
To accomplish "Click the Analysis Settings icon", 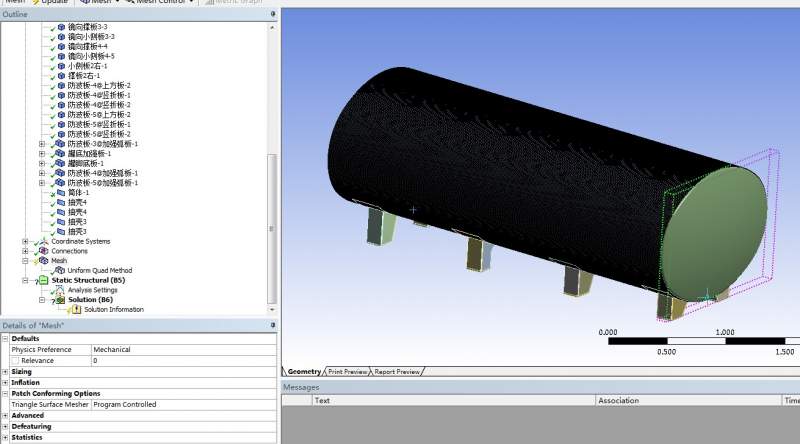I will tap(60, 290).
